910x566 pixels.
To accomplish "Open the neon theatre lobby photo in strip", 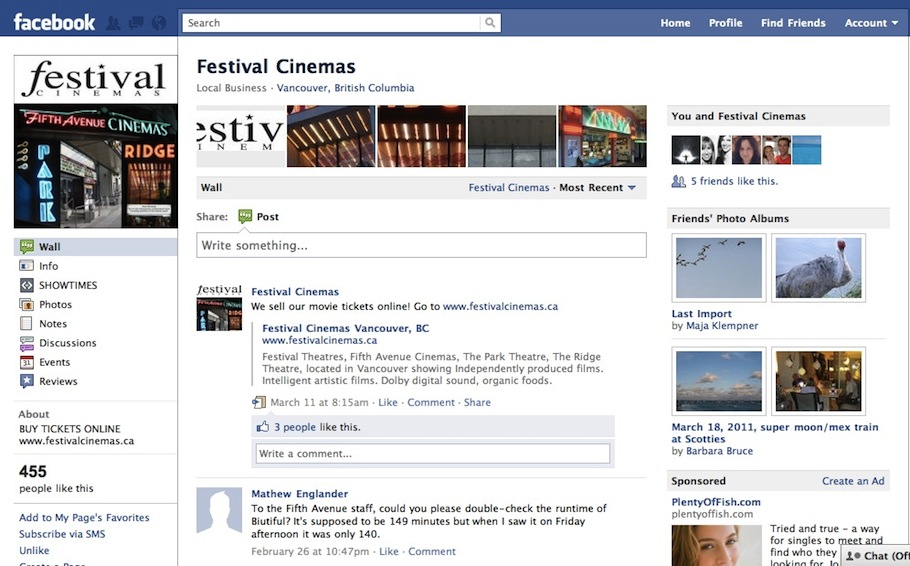I will point(602,136).
